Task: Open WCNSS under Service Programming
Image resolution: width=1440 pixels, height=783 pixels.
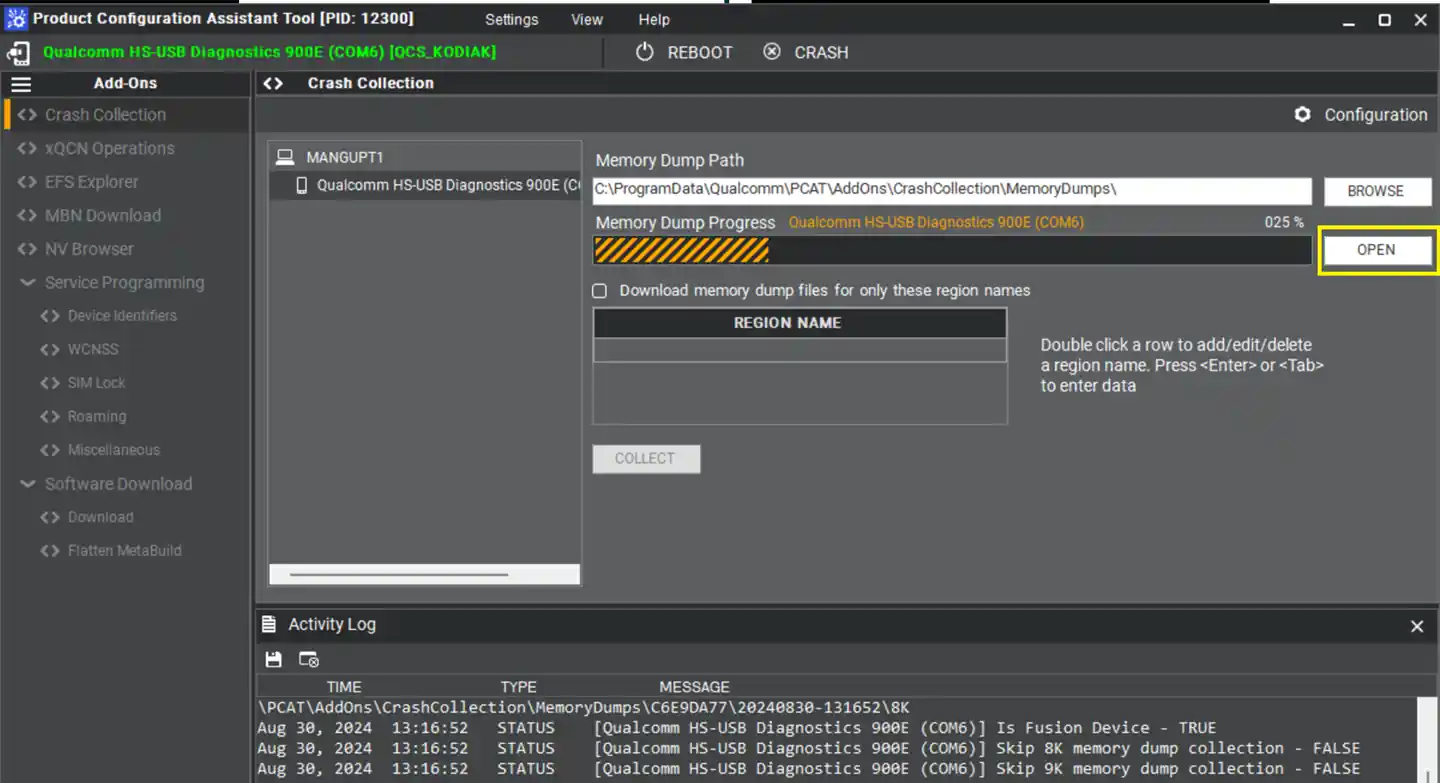Action: (93, 349)
